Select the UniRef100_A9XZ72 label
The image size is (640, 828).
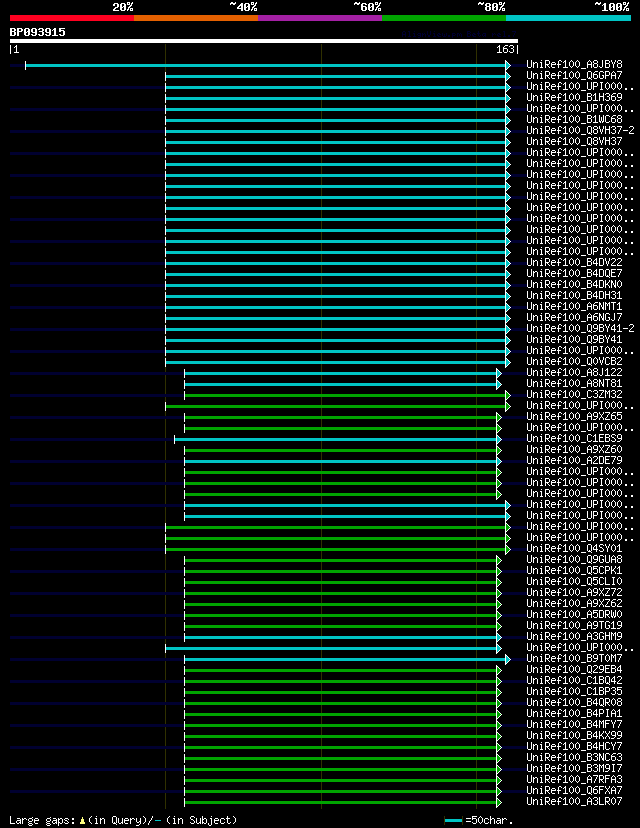[575, 593]
